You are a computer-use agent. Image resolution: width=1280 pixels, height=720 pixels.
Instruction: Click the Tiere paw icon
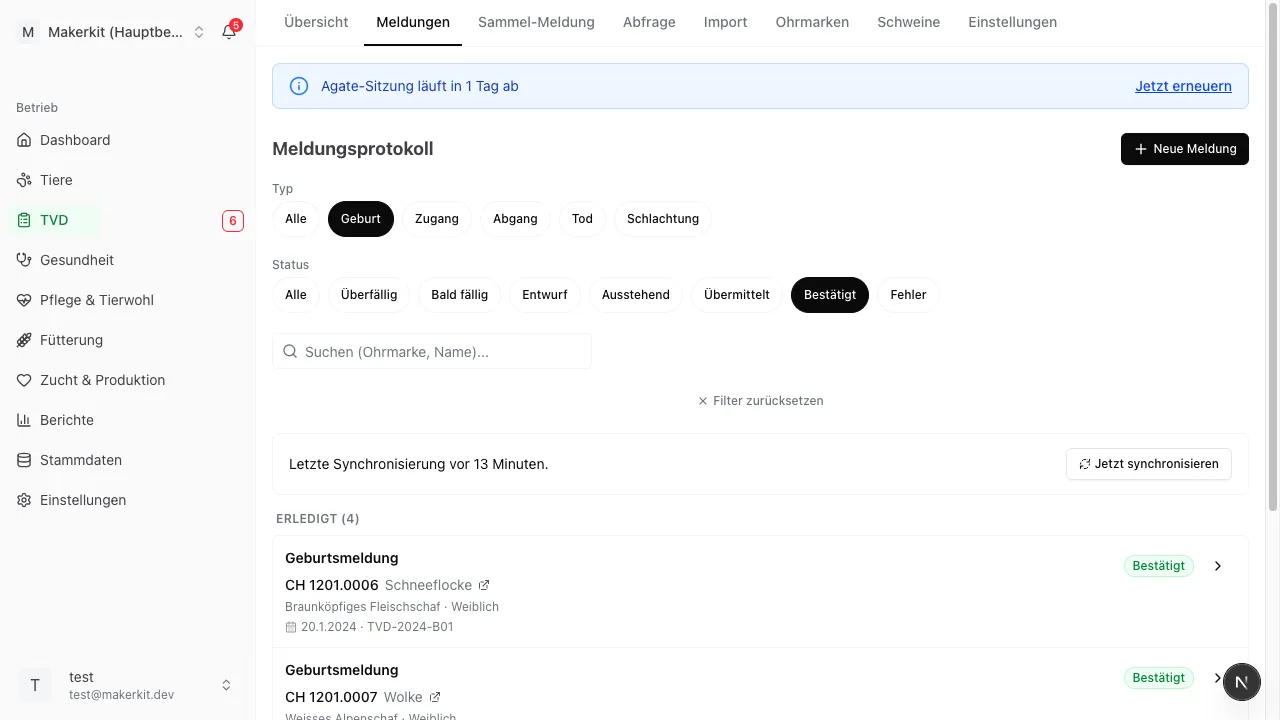click(24, 180)
